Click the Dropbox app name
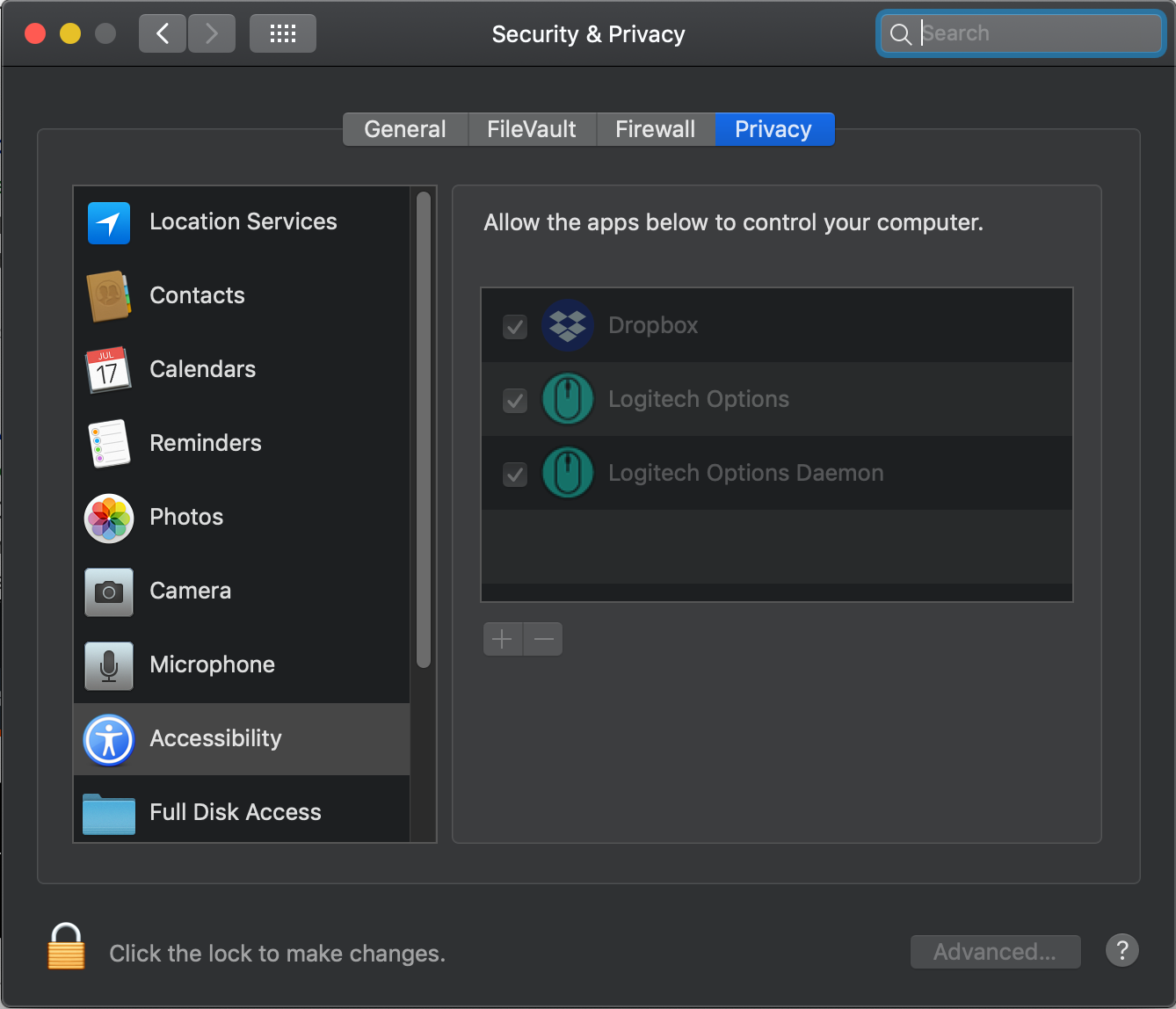 point(653,325)
